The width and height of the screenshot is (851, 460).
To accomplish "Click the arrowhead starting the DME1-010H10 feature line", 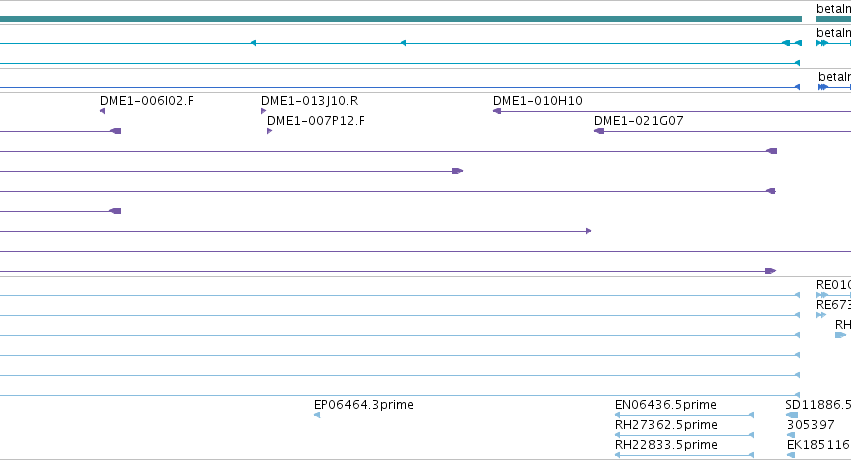I will [x=497, y=111].
